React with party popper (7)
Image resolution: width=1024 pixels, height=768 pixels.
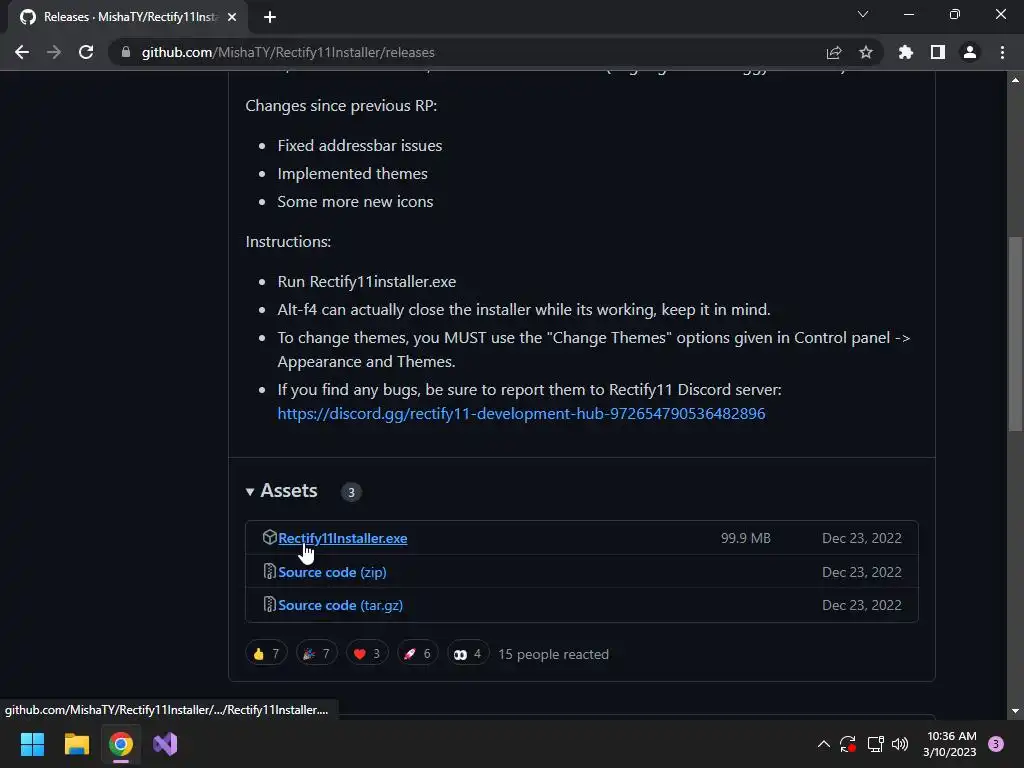(x=317, y=654)
